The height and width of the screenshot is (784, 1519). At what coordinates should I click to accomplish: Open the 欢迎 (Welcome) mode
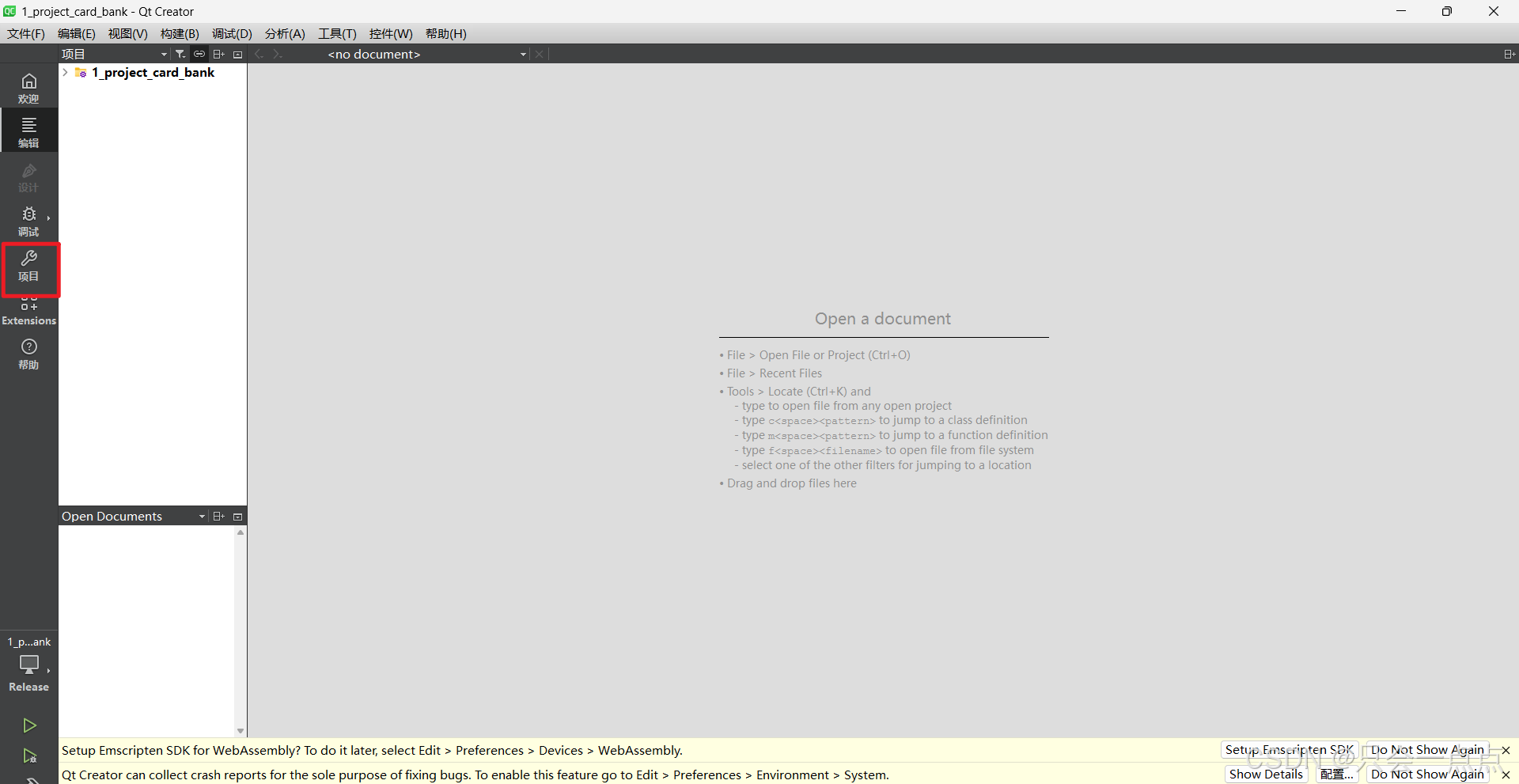coord(28,87)
